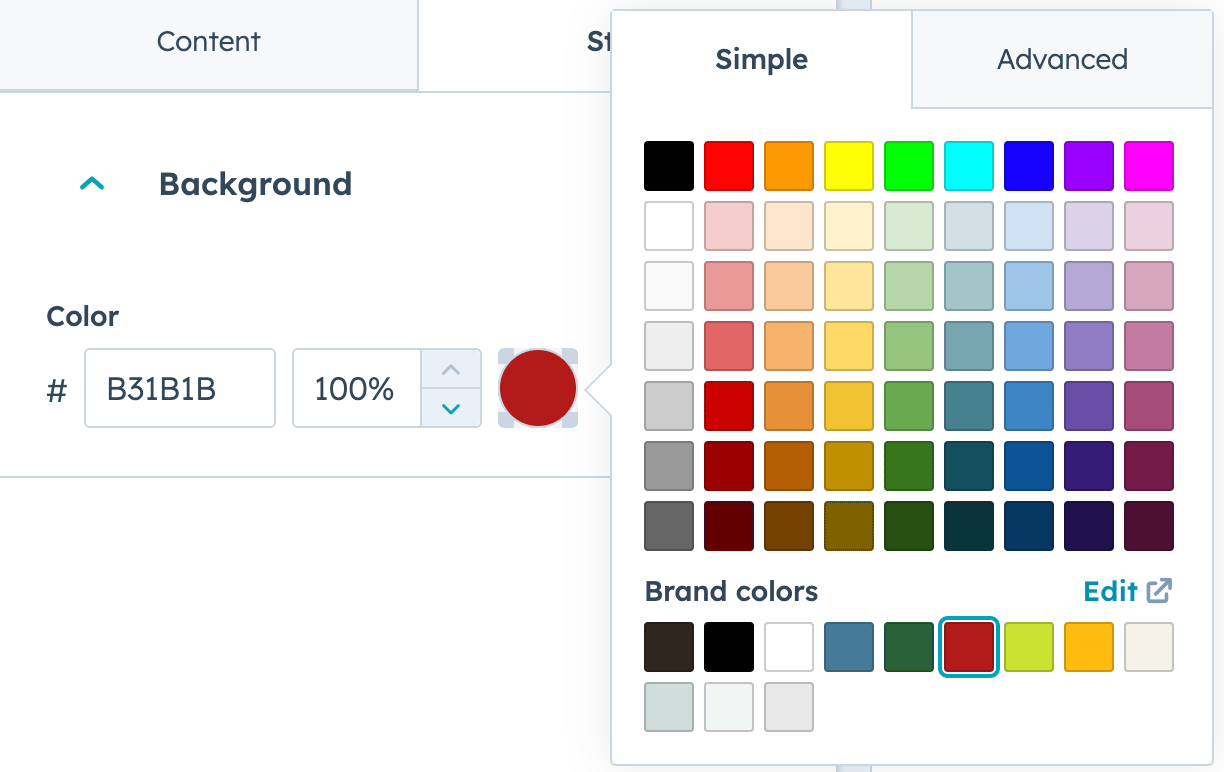
Task: Select the medium blue swatch in fifth row
Action: pyautogui.click(x=1029, y=406)
